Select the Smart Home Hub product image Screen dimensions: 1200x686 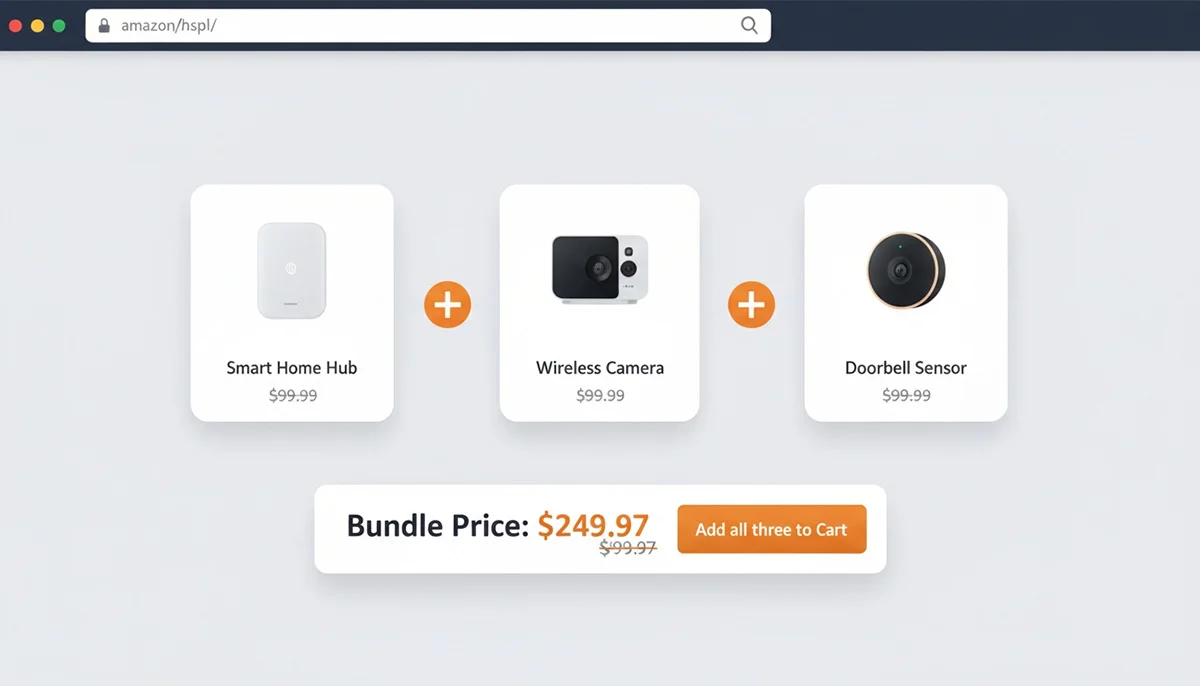click(x=292, y=271)
